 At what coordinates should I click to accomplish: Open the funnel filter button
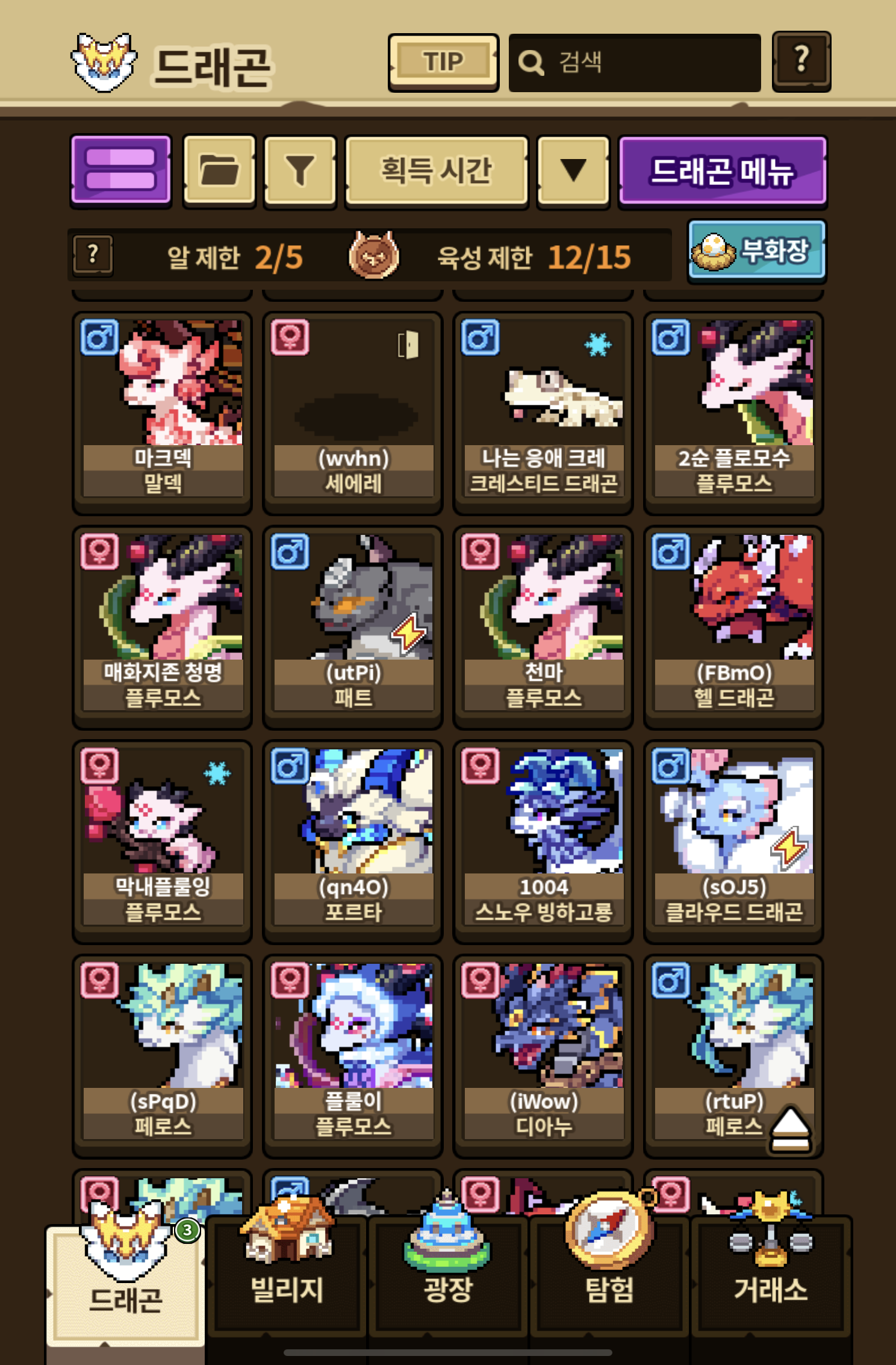(300, 170)
